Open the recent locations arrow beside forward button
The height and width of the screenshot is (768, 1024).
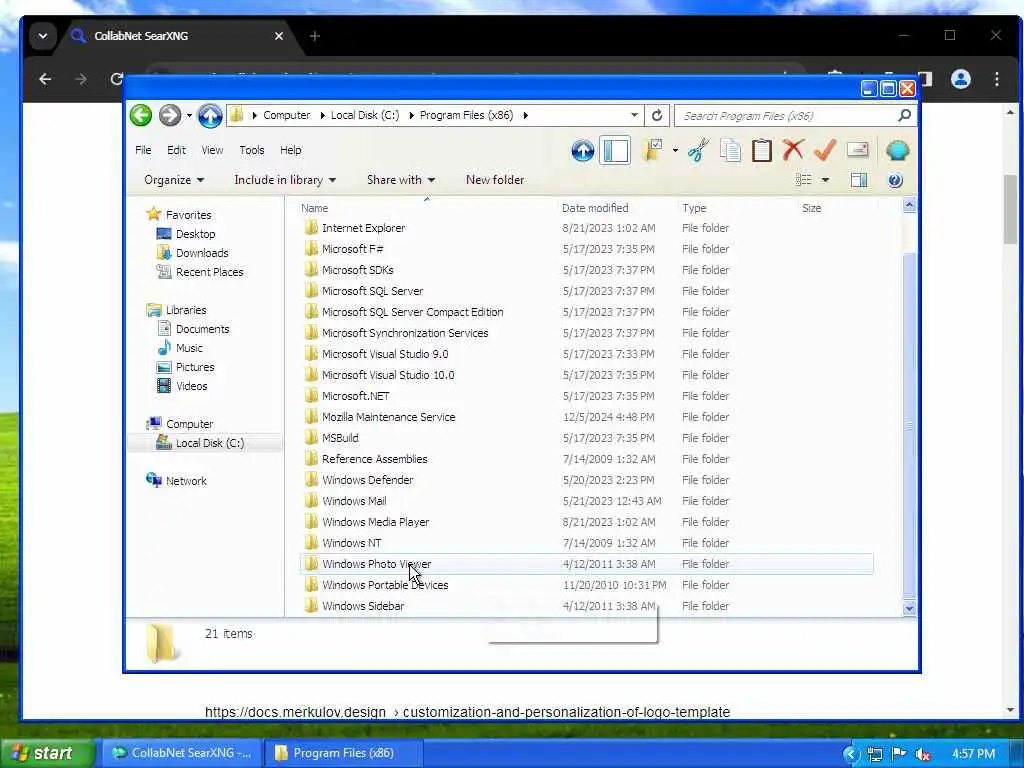(189, 116)
